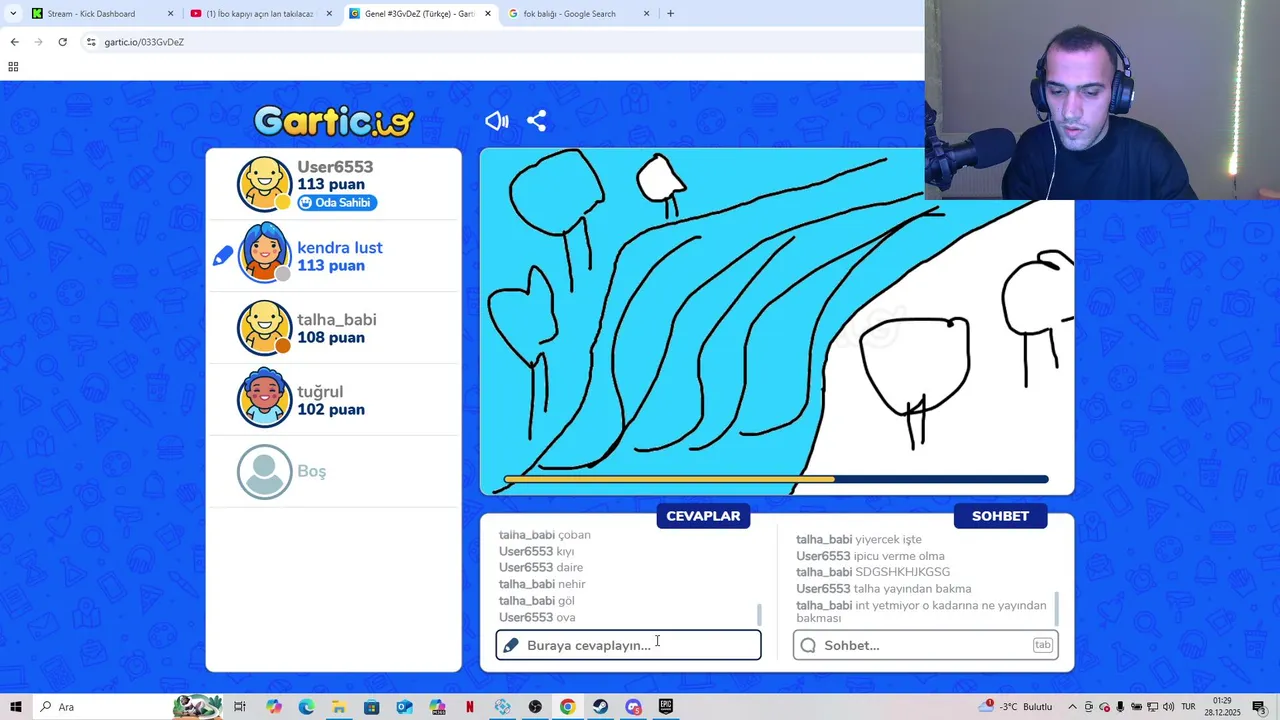Viewport: 1280px width, 720px height.
Task: Open the weather widget -3°C Bulutlu
Action: (x=1017, y=707)
